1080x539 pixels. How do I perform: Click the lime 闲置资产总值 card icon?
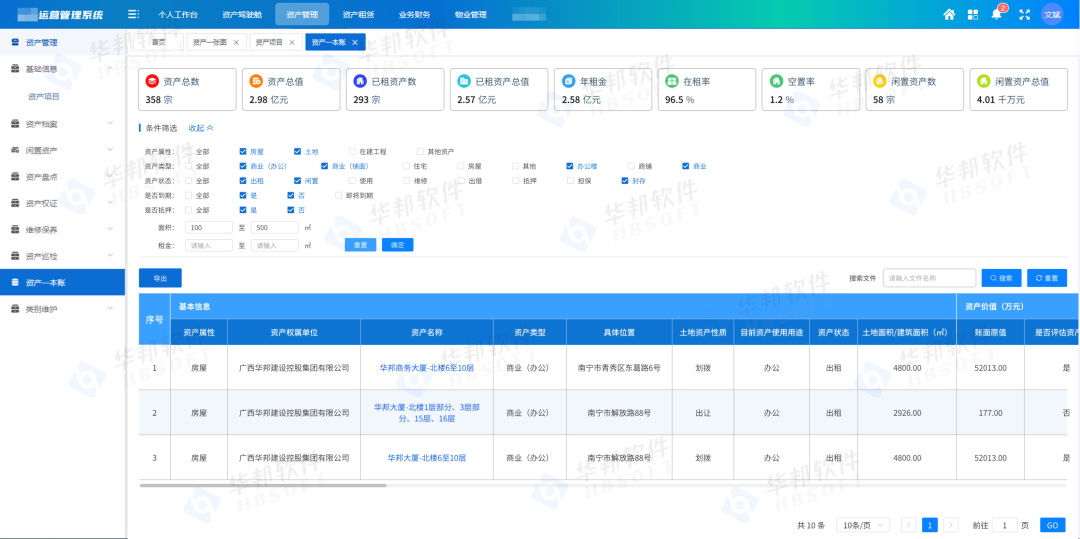pyautogui.click(x=984, y=81)
